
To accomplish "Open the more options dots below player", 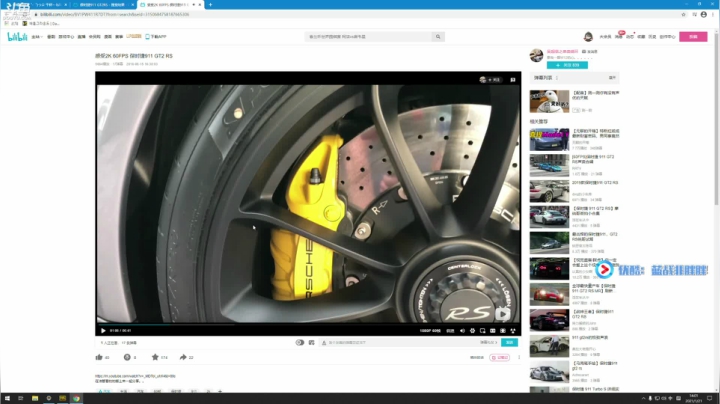I will [519, 357].
